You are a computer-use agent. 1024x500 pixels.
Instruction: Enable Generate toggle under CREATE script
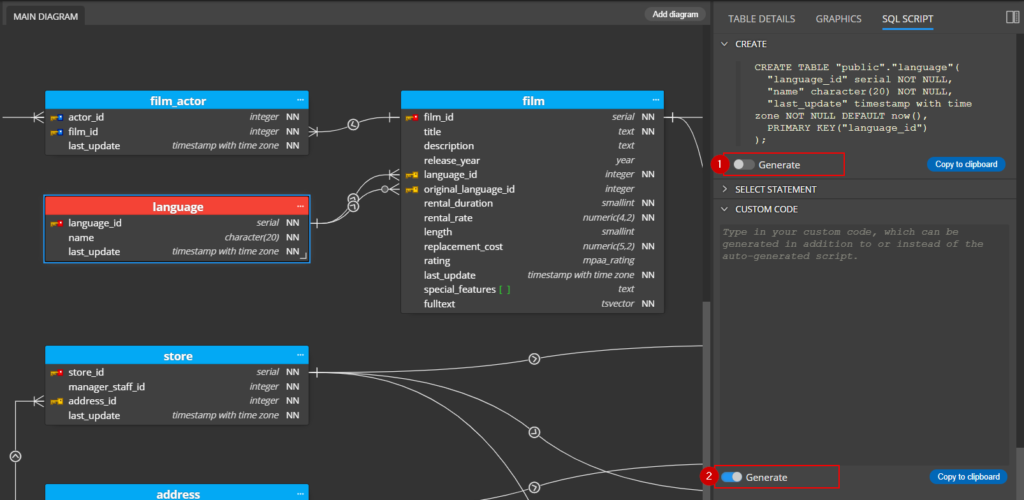coord(743,165)
